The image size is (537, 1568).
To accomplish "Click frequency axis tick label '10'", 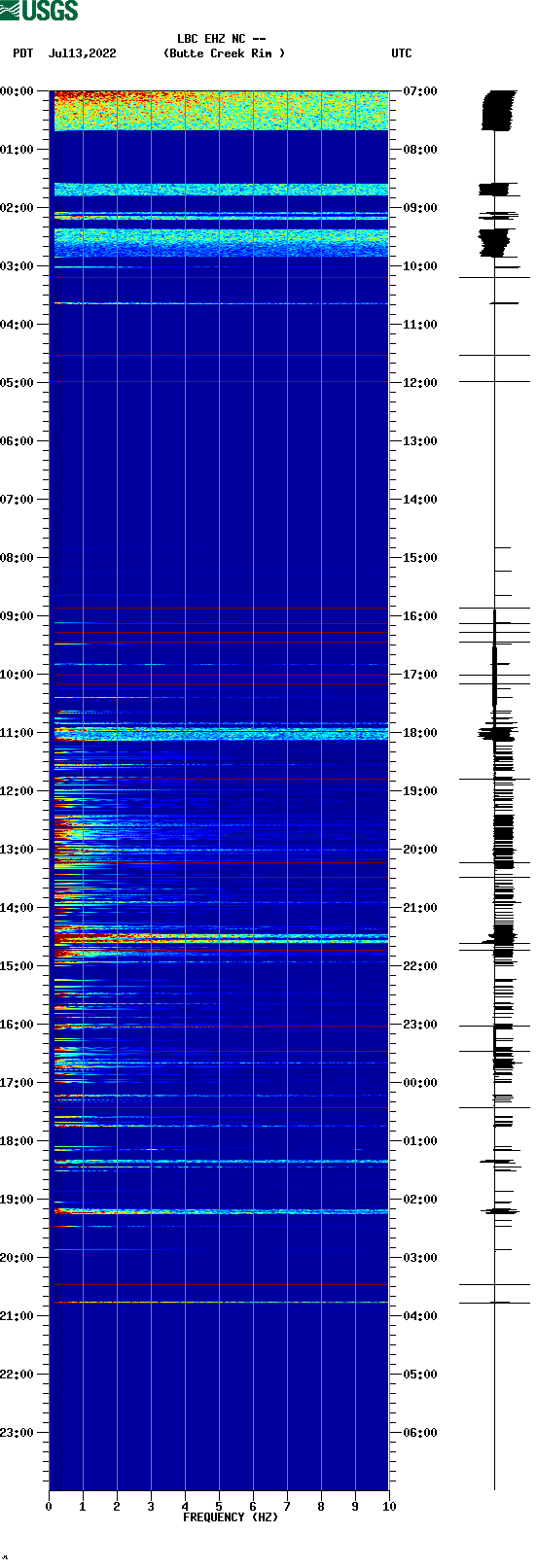I will [x=389, y=1507].
